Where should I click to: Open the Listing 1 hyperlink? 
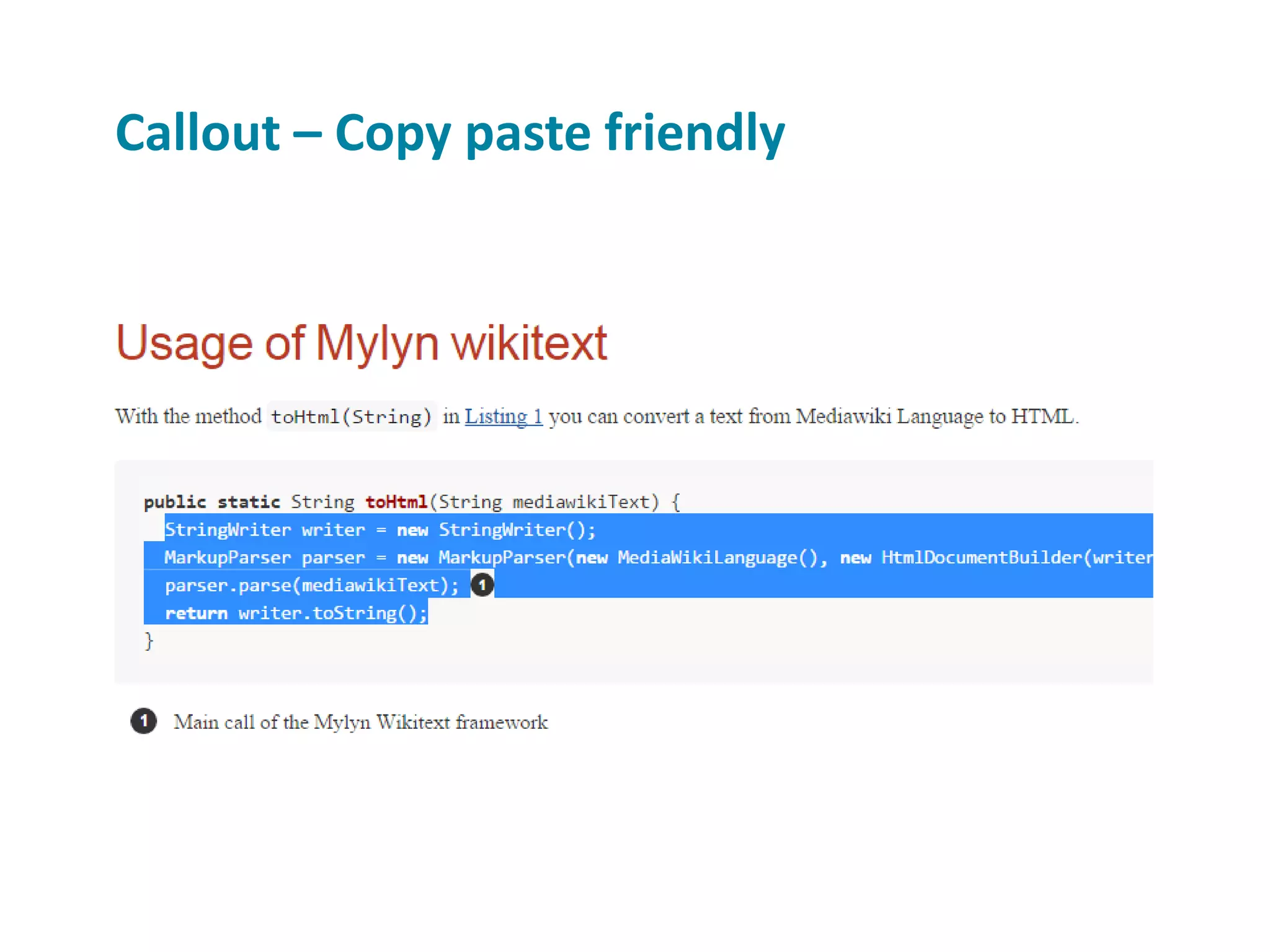pos(504,416)
